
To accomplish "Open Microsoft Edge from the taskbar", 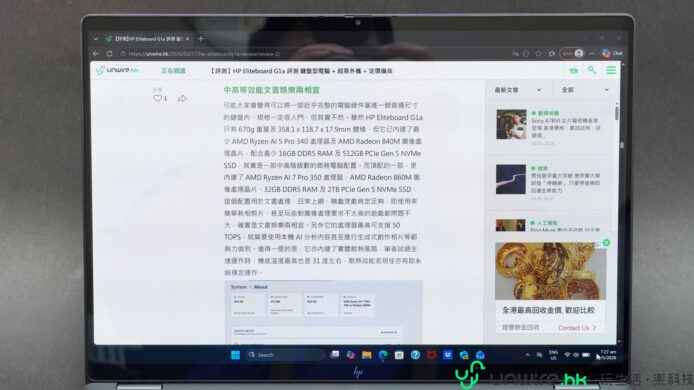I will [383, 355].
